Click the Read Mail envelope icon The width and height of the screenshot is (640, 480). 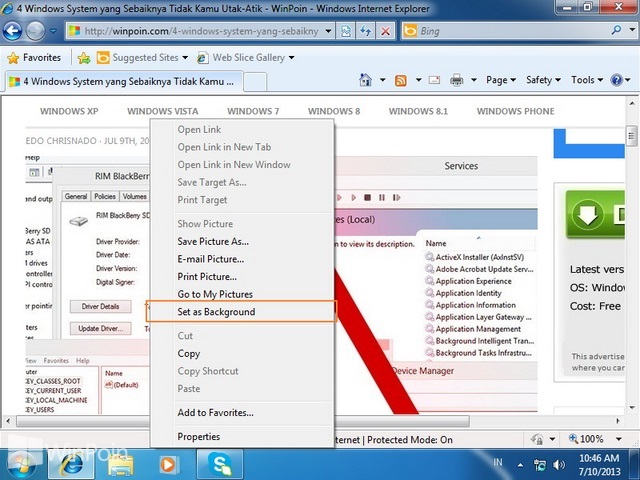[434, 80]
